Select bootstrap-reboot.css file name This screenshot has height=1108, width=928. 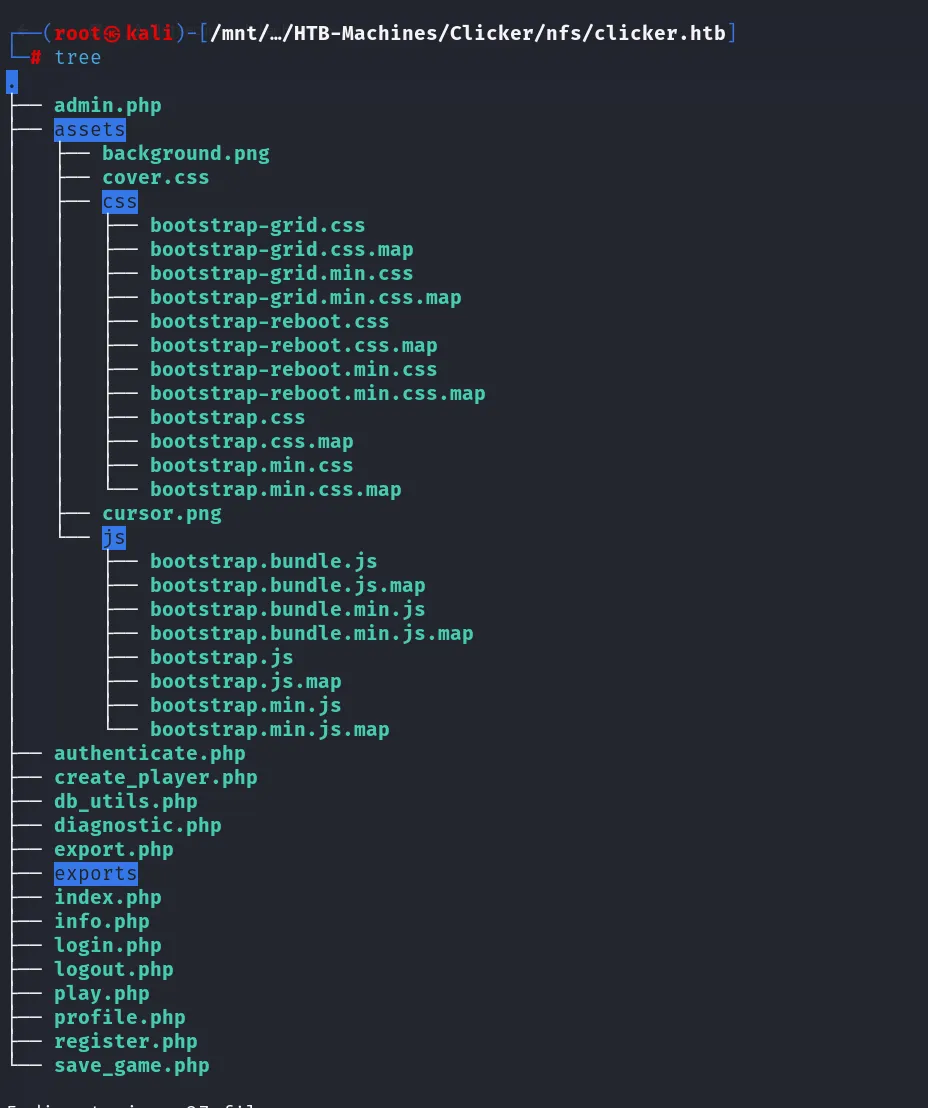269,322
